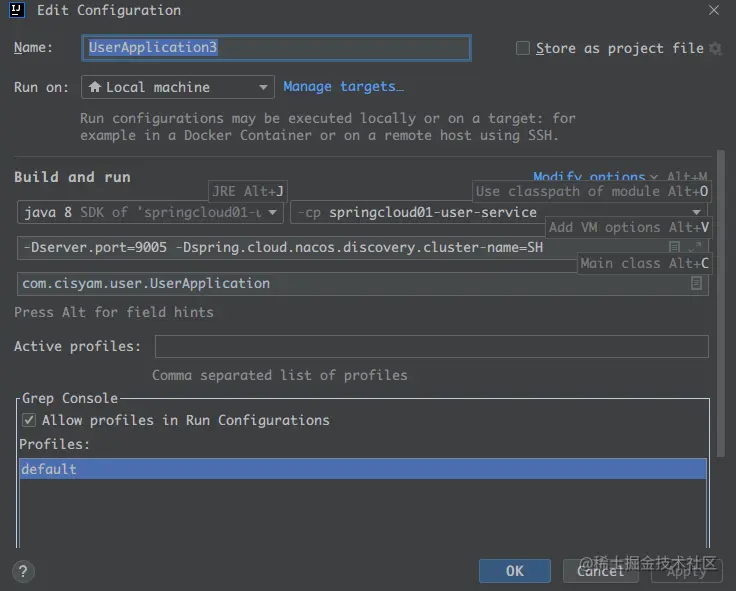Viewport: 736px width, 591px height.
Task: Click the Main class Alt+C hint
Action: tap(644, 263)
